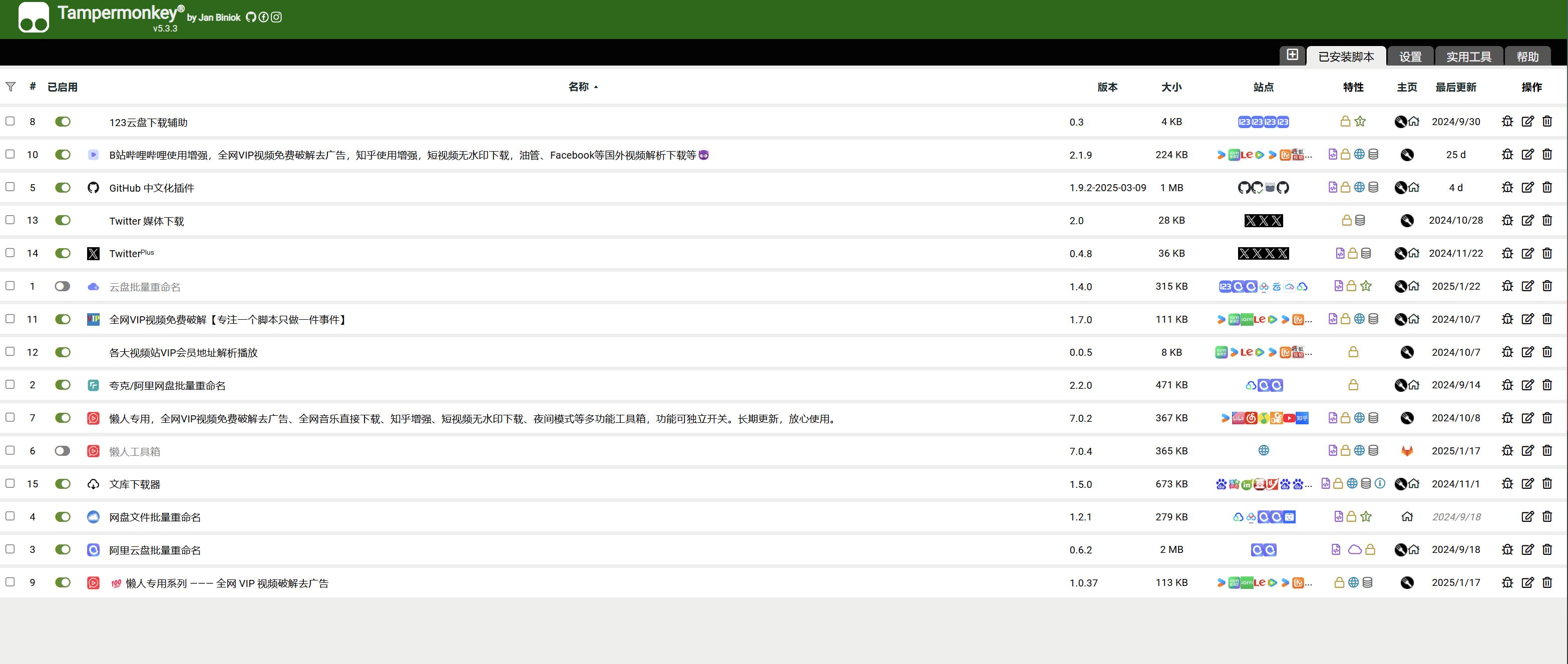This screenshot has width=1568, height=664.
Task: Click the new script plus icon
Action: pos(1292,55)
